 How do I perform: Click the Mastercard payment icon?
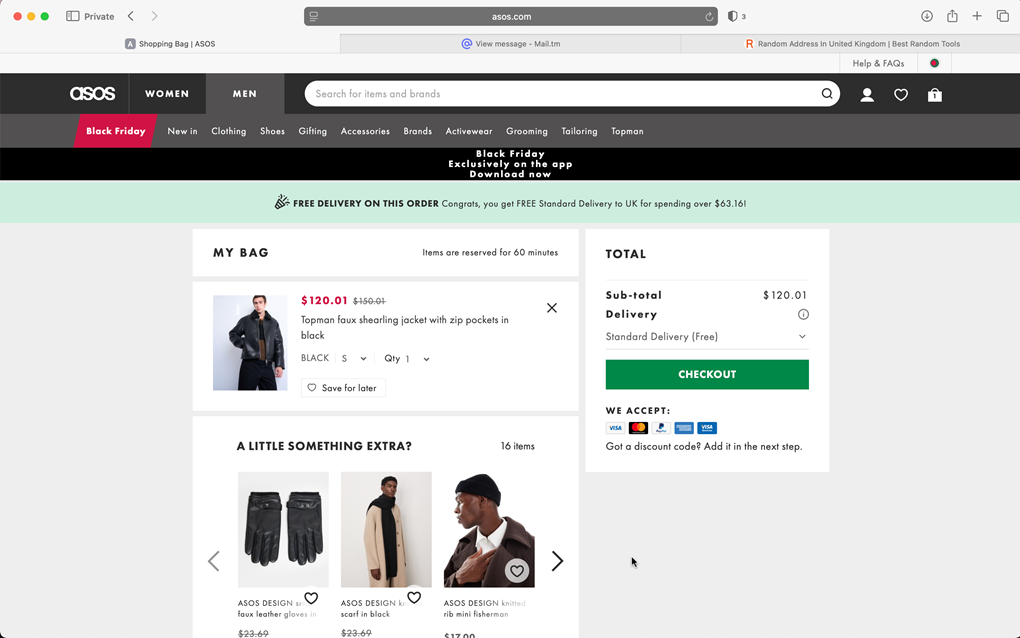point(638,427)
